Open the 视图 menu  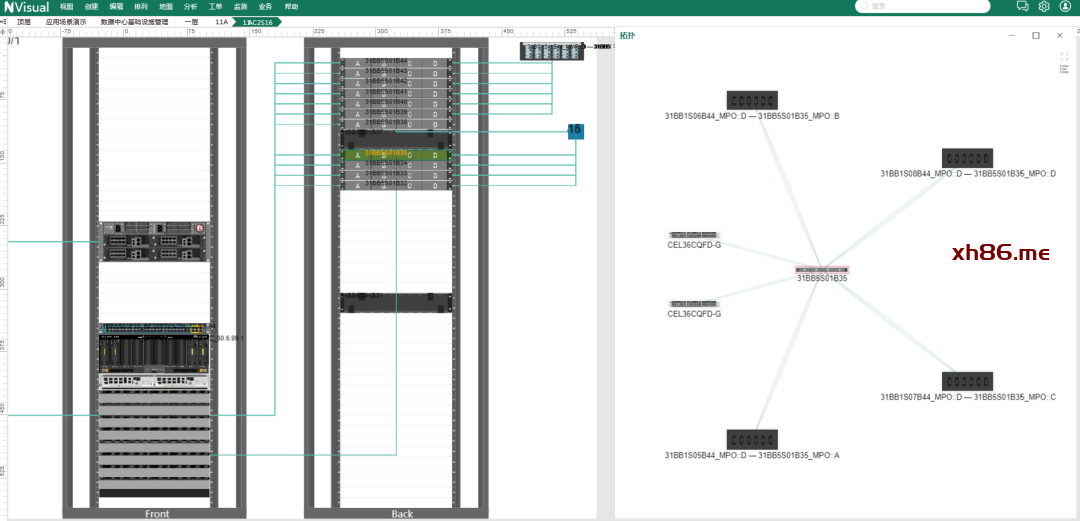coord(66,6)
